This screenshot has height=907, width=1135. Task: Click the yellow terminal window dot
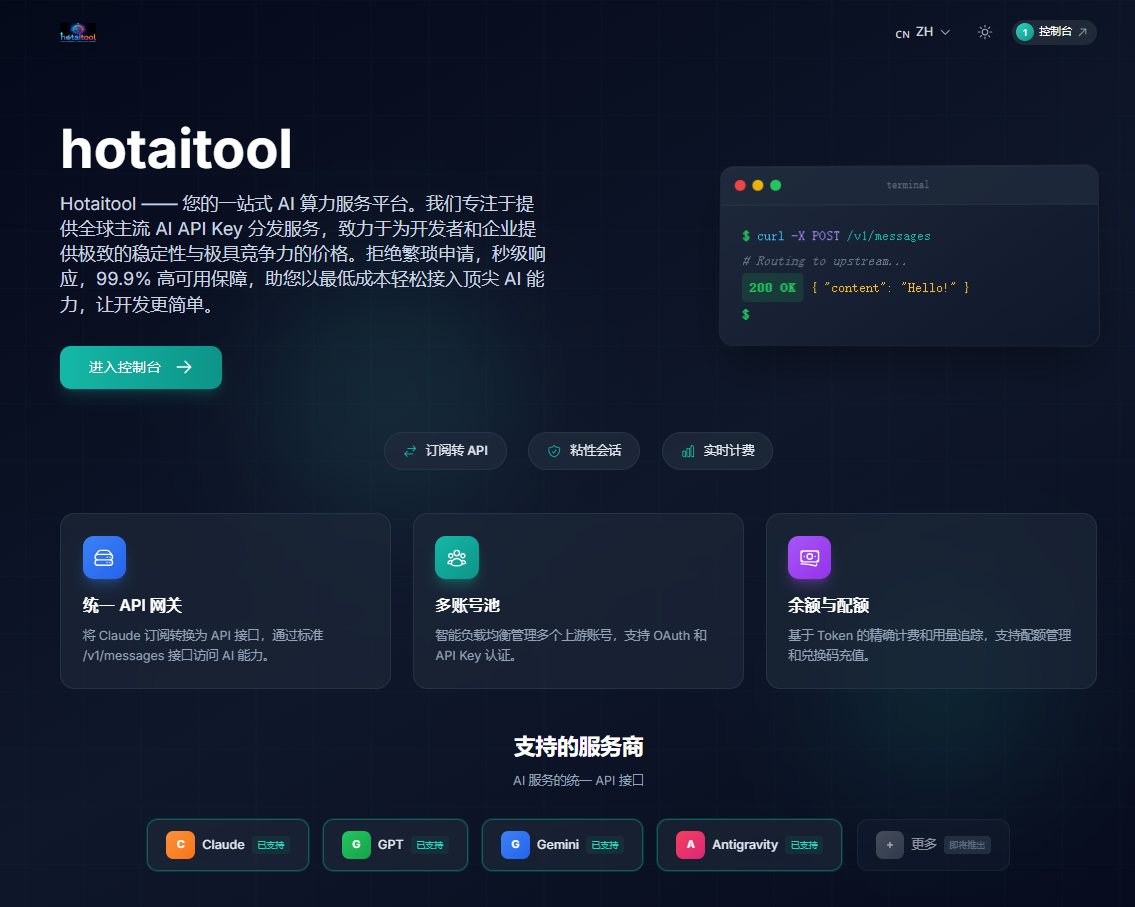(x=757, y=185)
